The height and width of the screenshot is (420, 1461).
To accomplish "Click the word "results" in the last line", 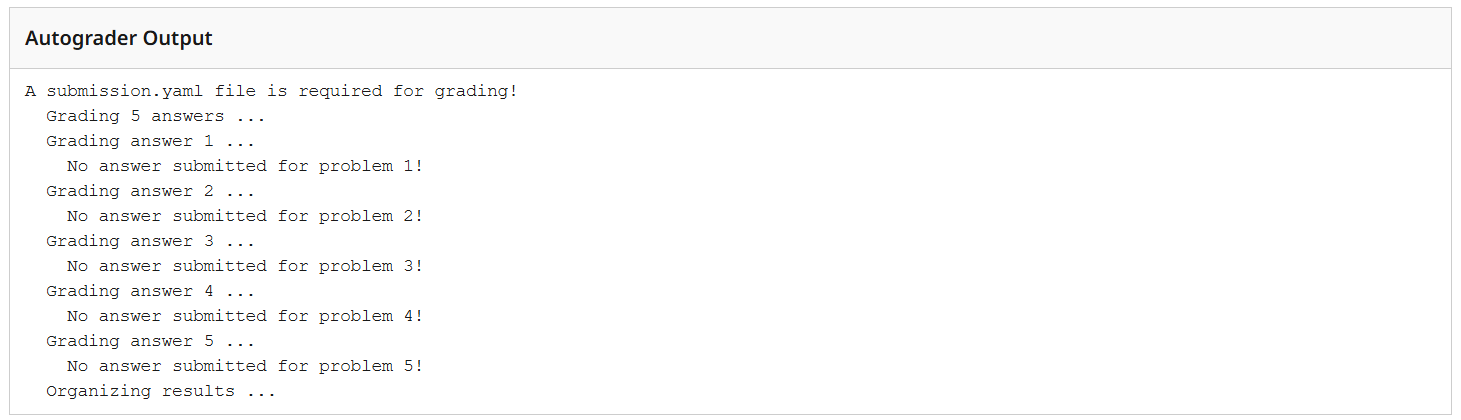I will point(197,391).
